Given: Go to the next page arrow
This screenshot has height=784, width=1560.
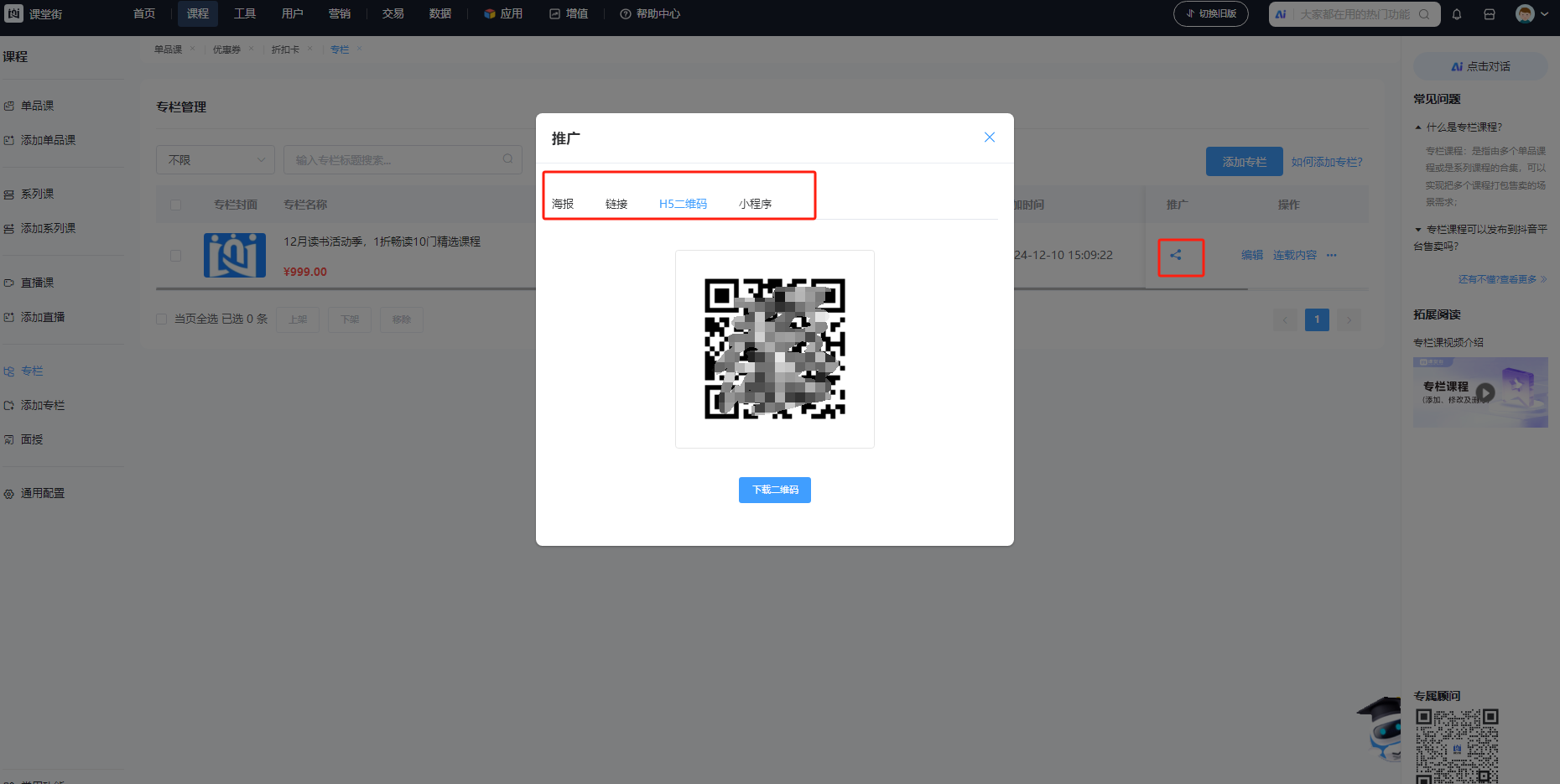Looking at the screenshot, I should [x=1349, y=319].
